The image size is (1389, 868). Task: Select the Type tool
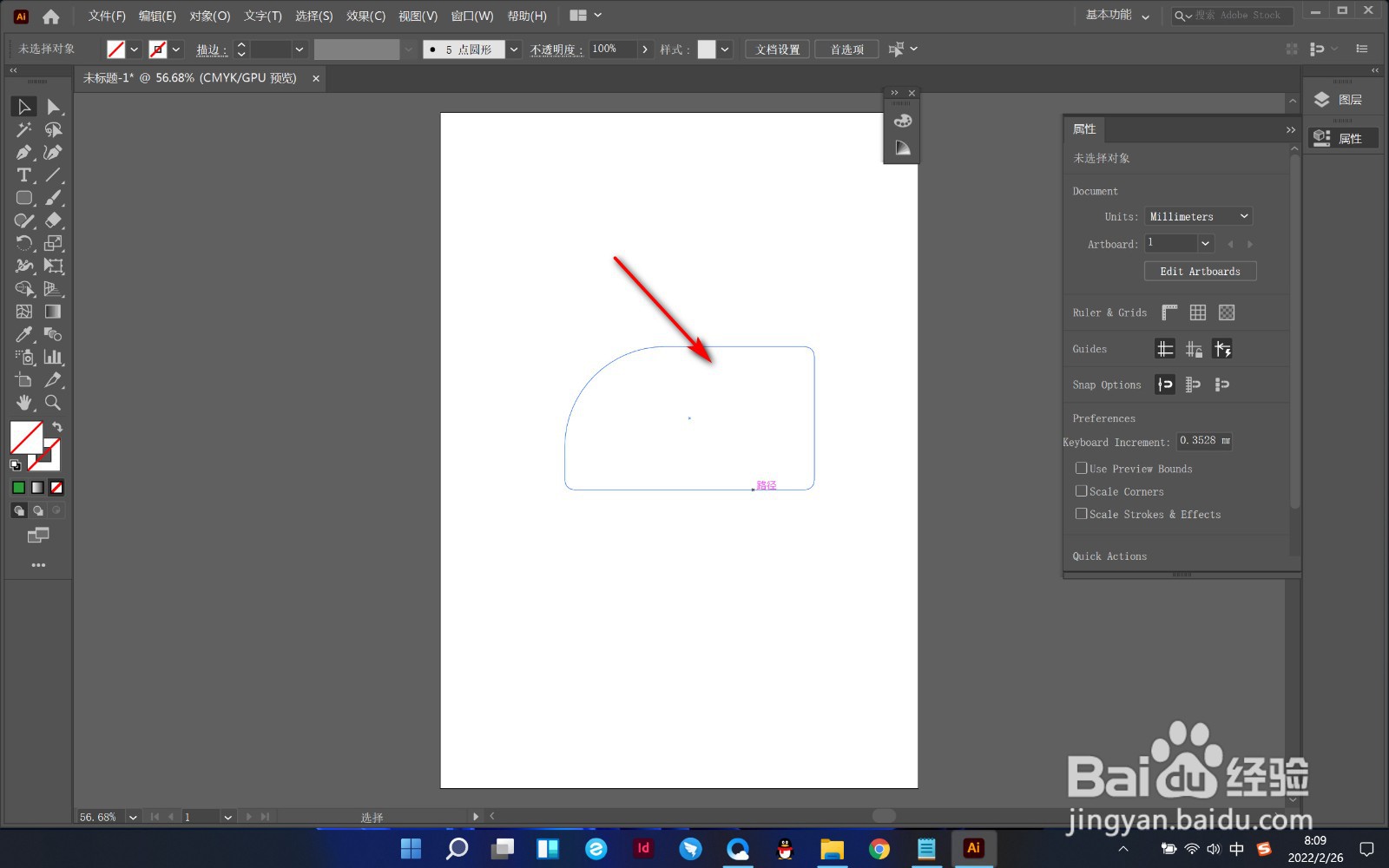(x=23, y=175)
